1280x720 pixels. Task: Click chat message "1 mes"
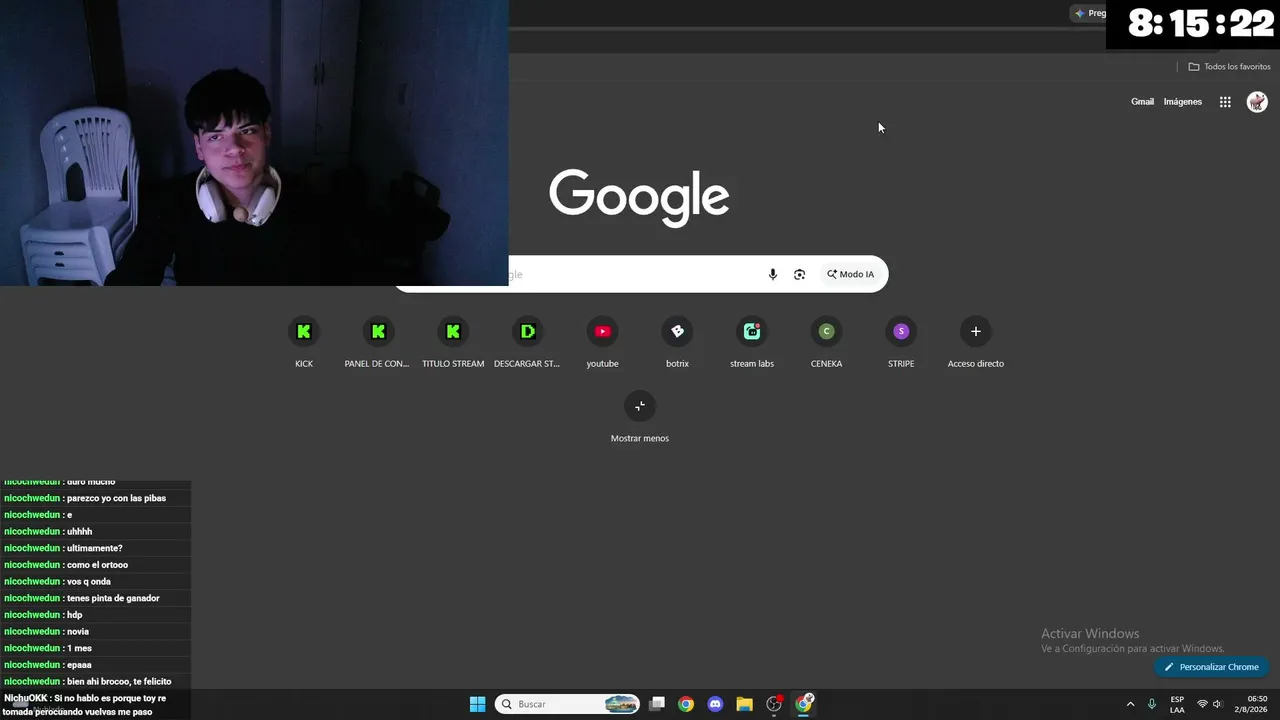point(79,648)
